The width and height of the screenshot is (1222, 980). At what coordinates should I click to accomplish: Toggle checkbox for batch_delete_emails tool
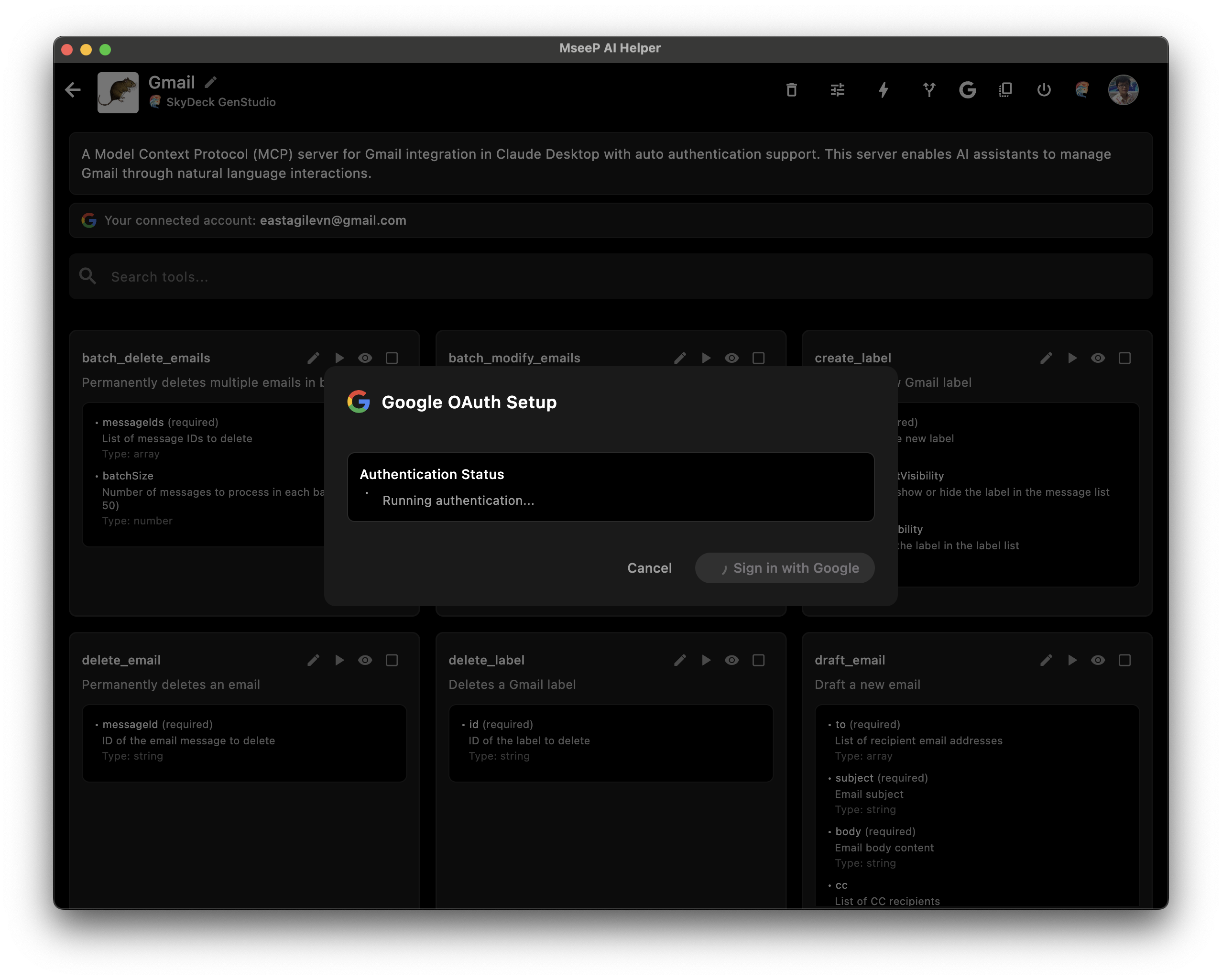click(x=392, y=358)
